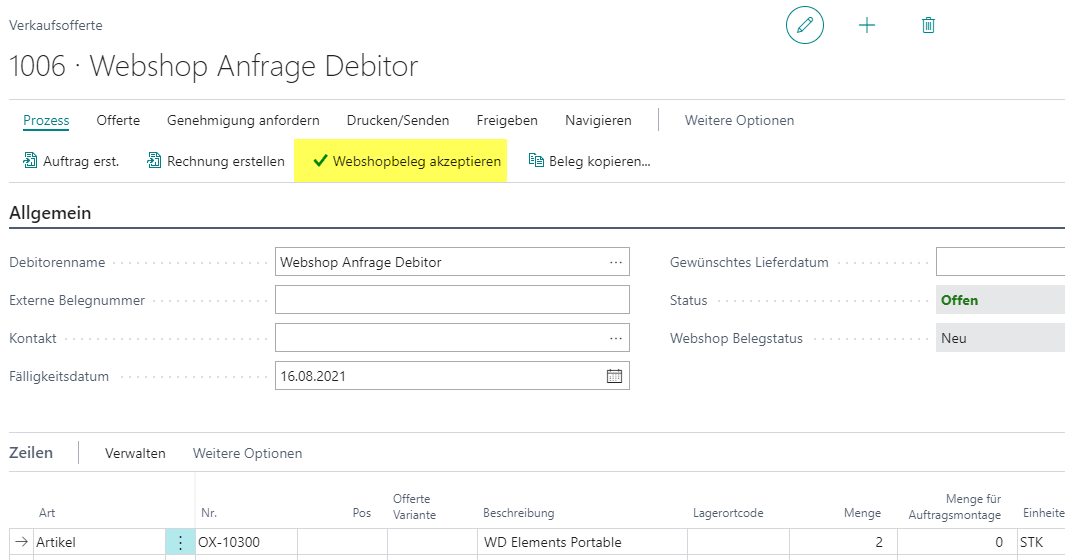
Task: Click the Pos column header
Action: pyautogui.click(x=361, y=513)
